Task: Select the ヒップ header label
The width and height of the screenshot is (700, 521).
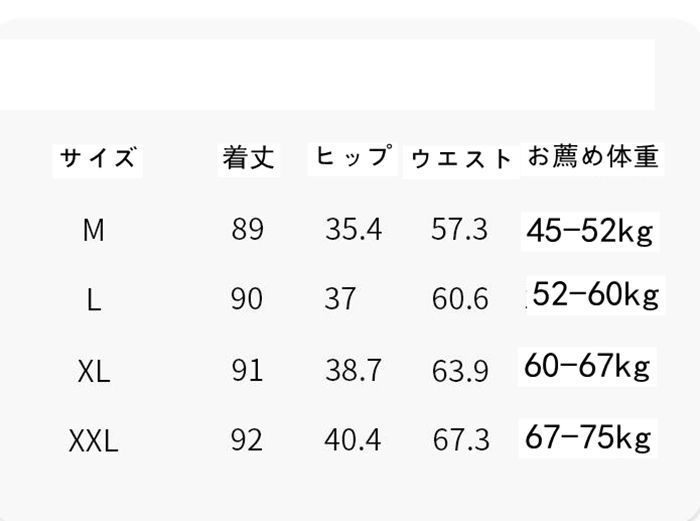Action: (352, 157)
